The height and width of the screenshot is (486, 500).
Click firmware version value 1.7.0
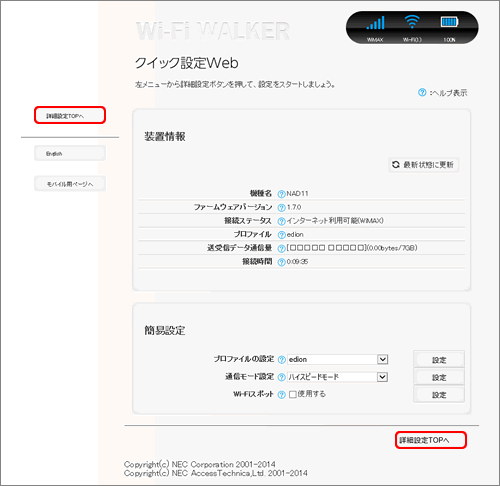click(x=294, y=207)
